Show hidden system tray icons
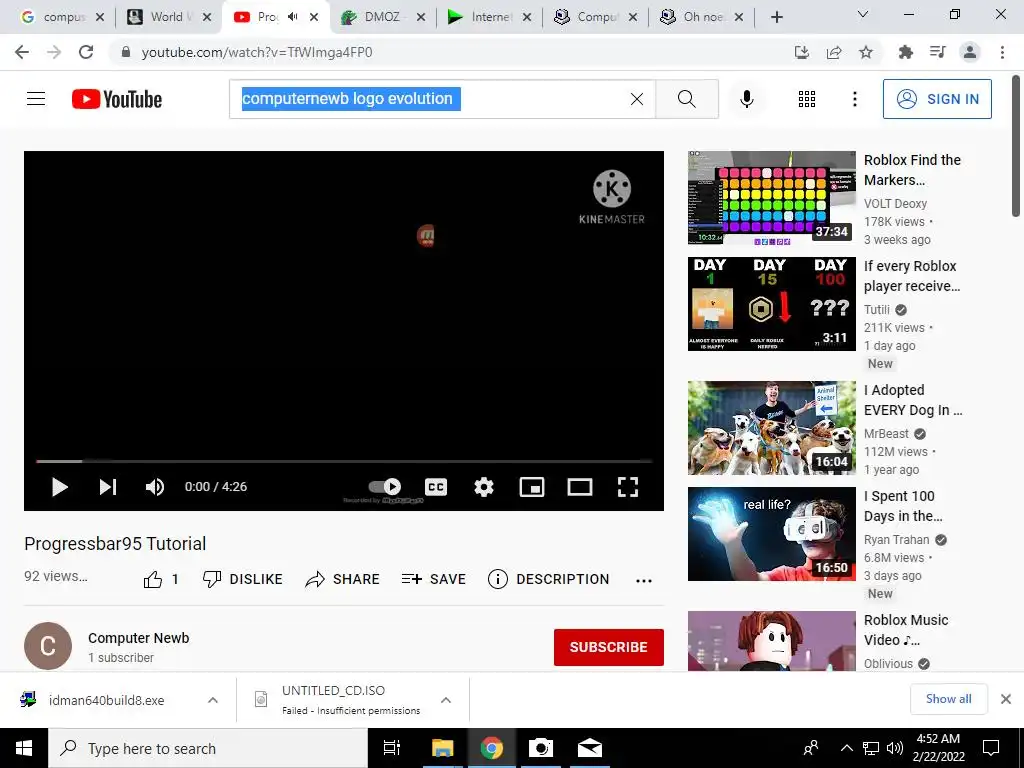This screenshot has width=1024, height=768. pos(846,748)
